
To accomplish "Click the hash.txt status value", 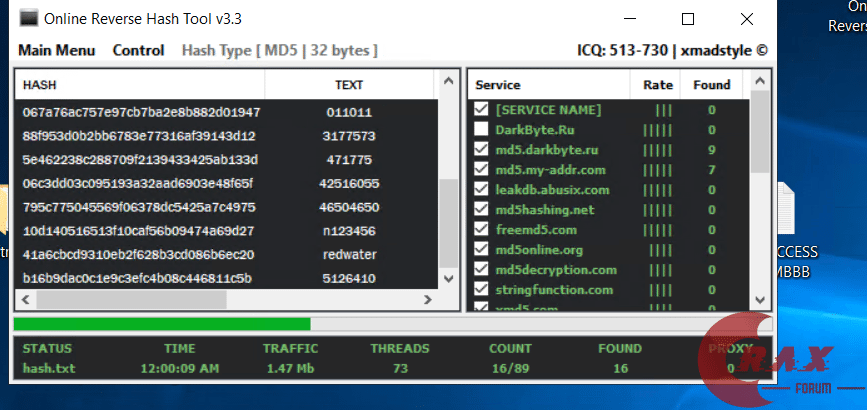I will (49, 368).
